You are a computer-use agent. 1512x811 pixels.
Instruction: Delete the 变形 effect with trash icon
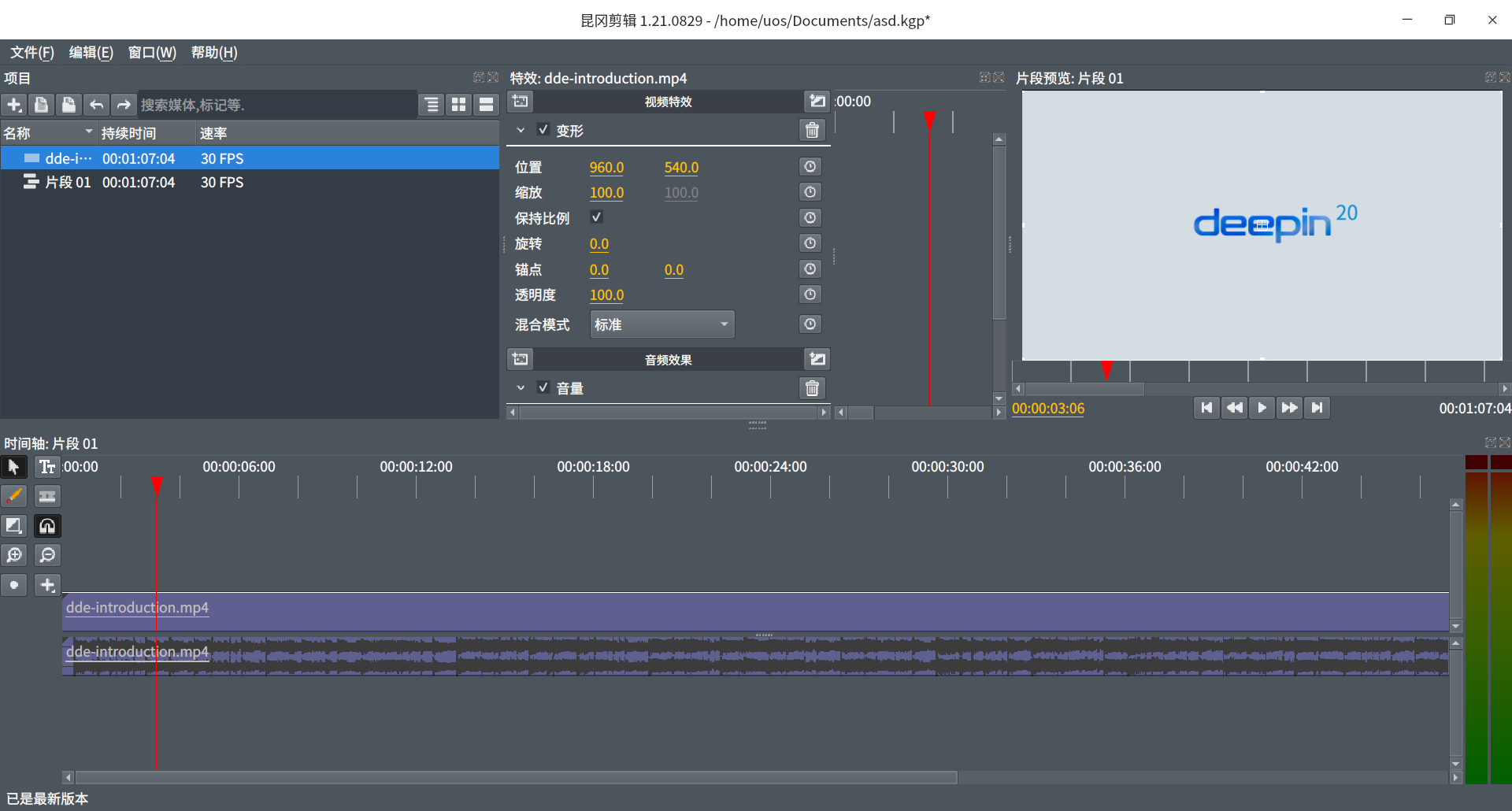click(x=812, y=131)
